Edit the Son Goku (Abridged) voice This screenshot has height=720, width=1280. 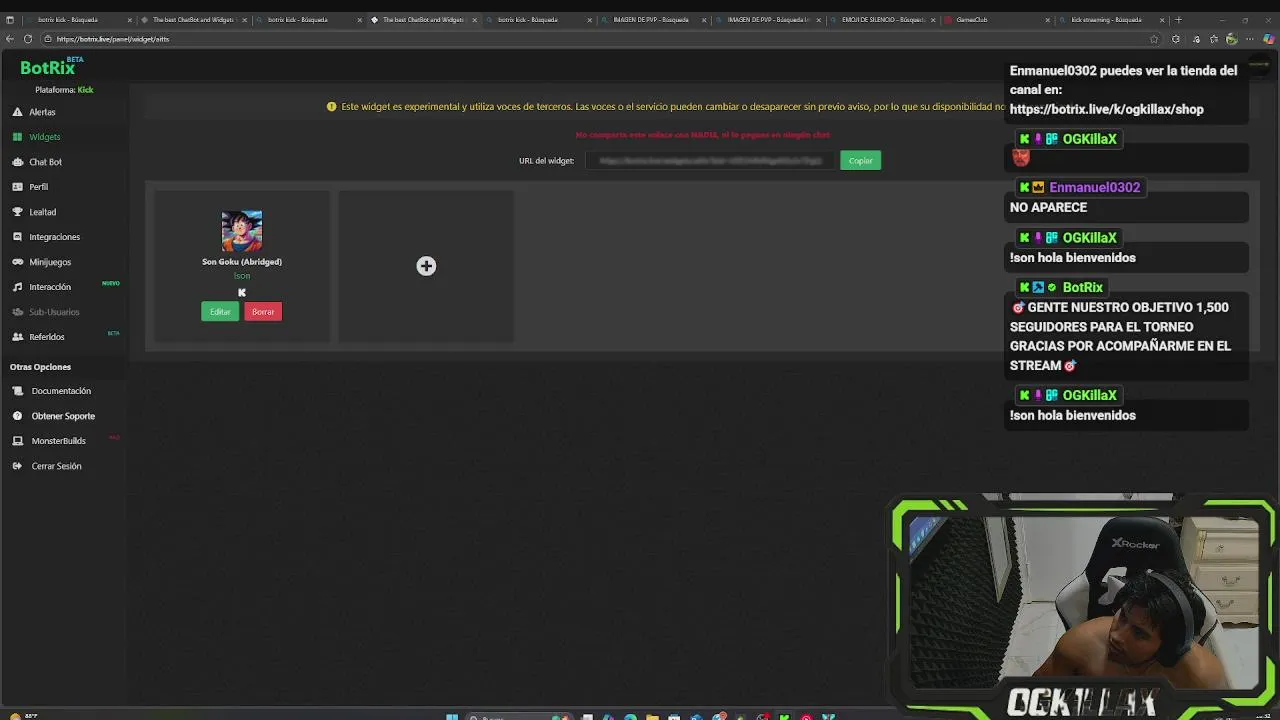coord(220,312)
